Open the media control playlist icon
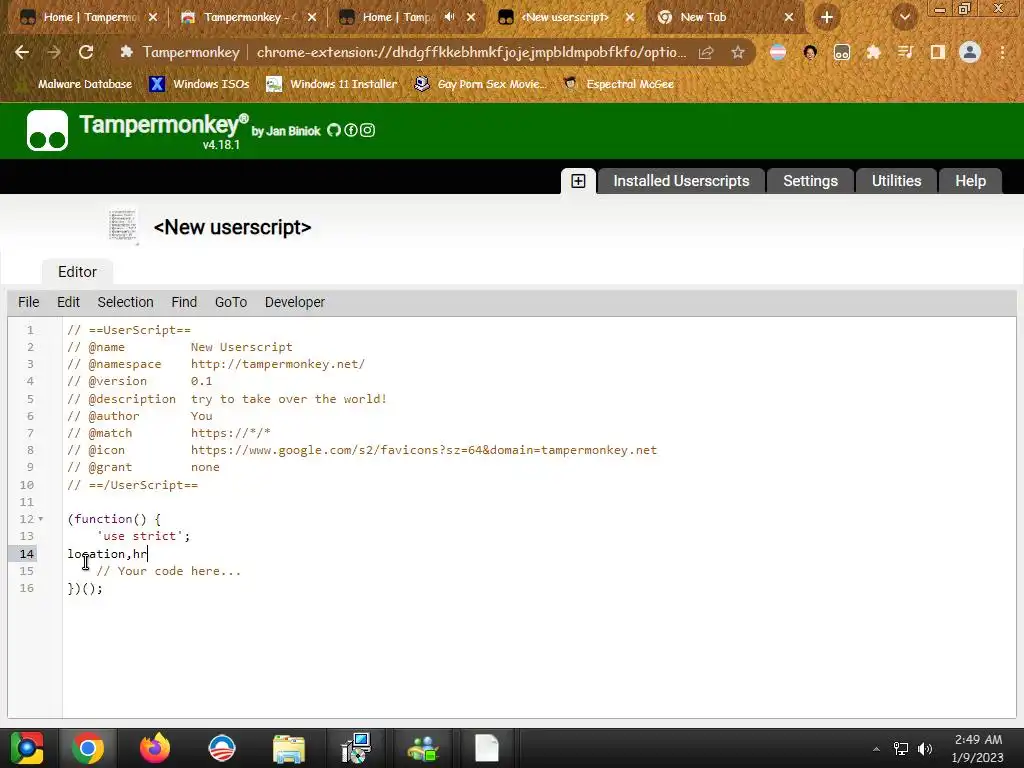The height and width of the screenshot is (768, 1024). pos(905,52)
